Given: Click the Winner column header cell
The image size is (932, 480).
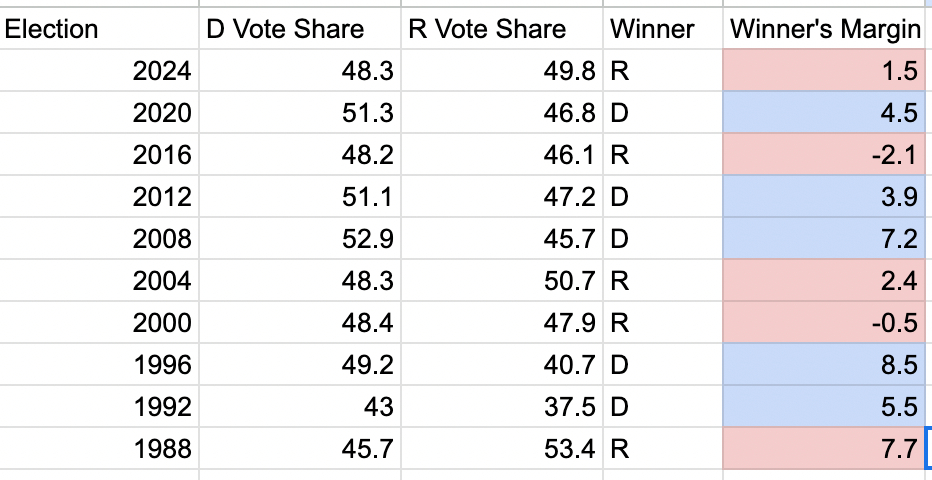Looking at the screenshot, I should point(662,29).
